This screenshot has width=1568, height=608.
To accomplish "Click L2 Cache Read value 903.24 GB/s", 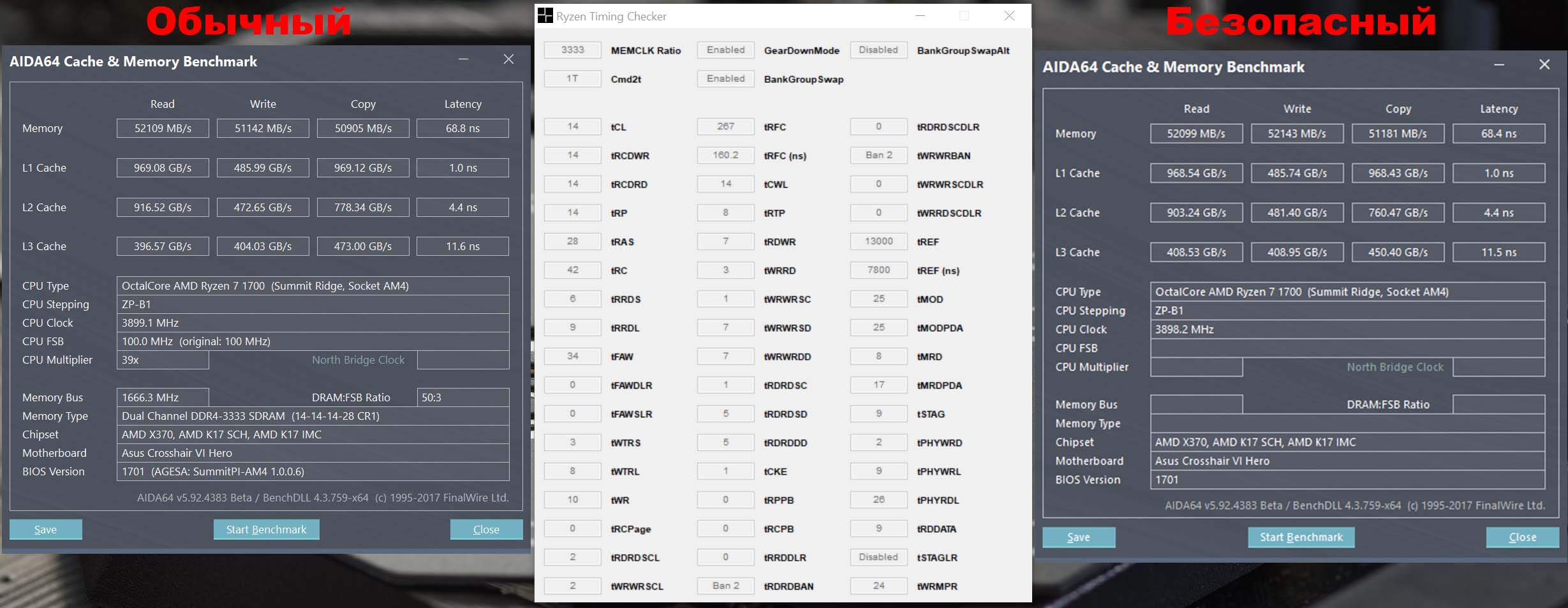I will pyautogui.click(x=1196, y=212).
